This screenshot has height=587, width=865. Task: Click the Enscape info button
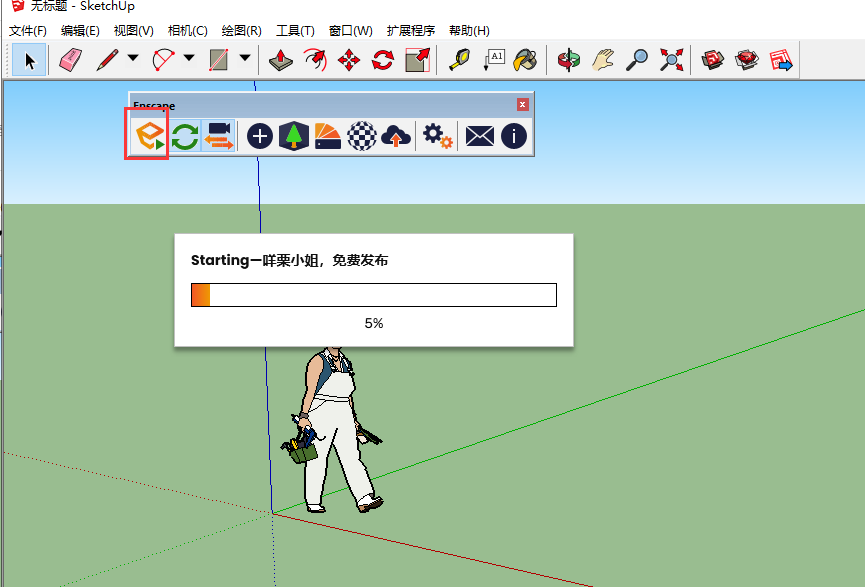coord(512,136)
